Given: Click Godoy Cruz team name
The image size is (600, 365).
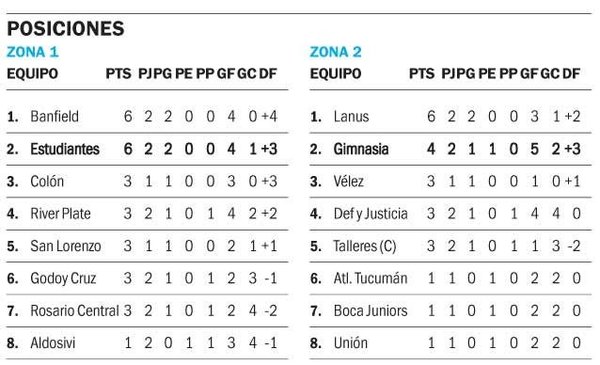Looking at the screenshot, I should (63, 279).
